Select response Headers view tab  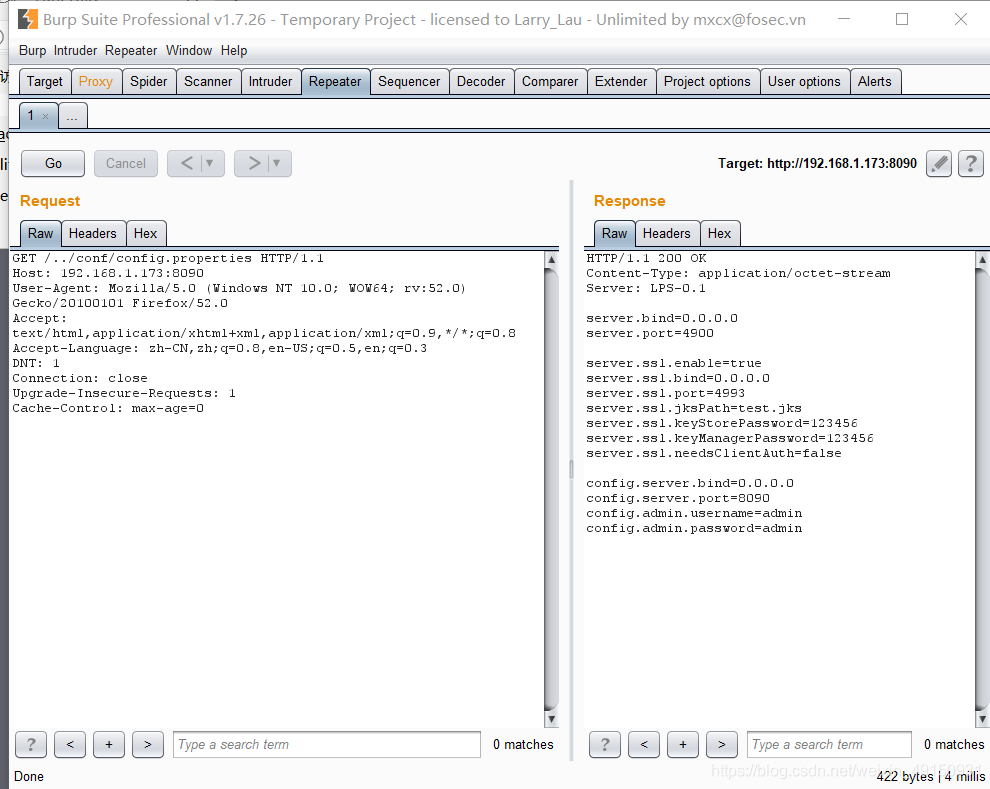click(667, 234)
